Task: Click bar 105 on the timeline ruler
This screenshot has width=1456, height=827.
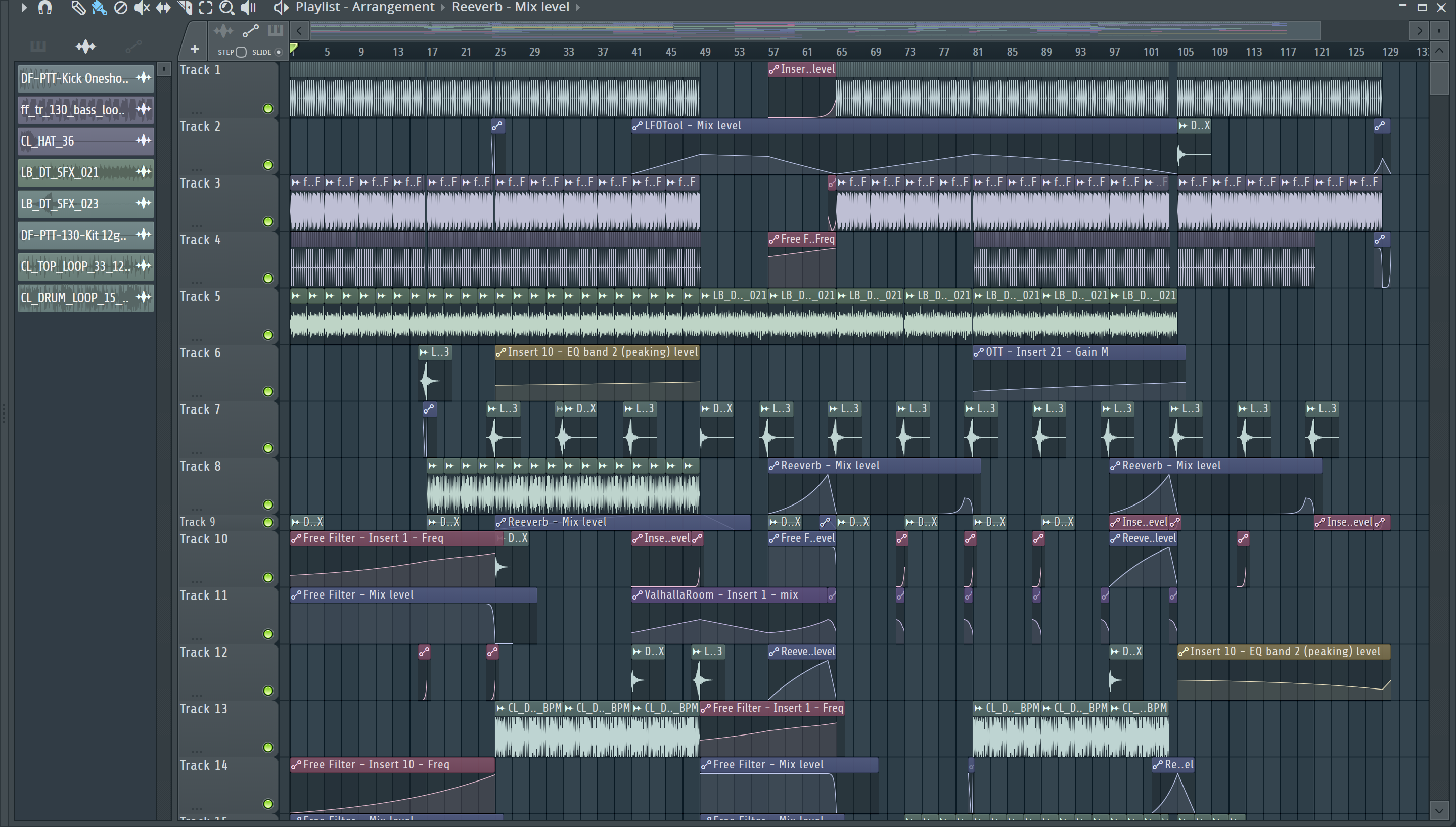Action: [x=1185, y=52]
